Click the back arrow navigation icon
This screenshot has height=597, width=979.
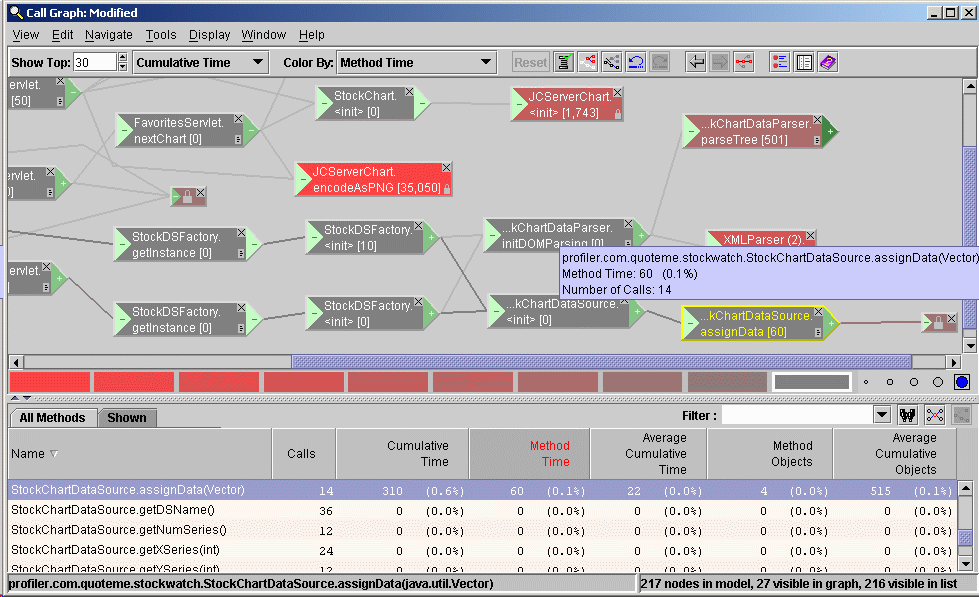click(696, 63)
